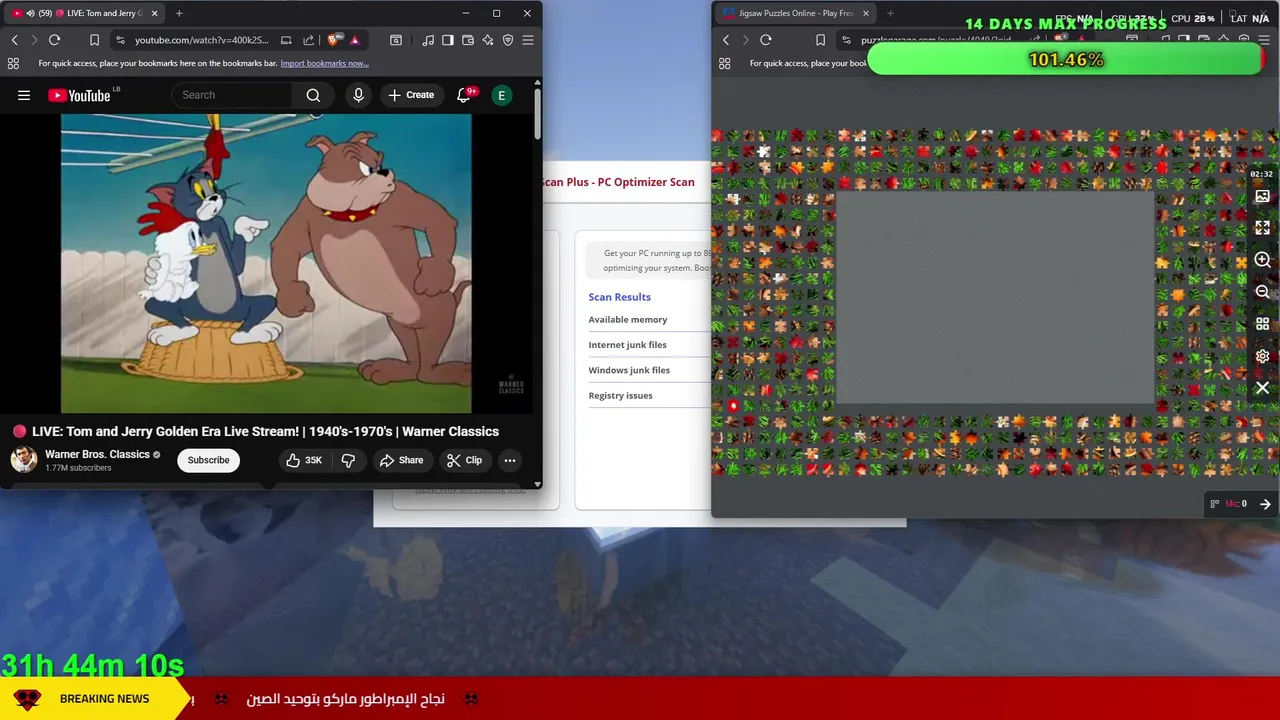Reload the YouTube page

[54, 40]
